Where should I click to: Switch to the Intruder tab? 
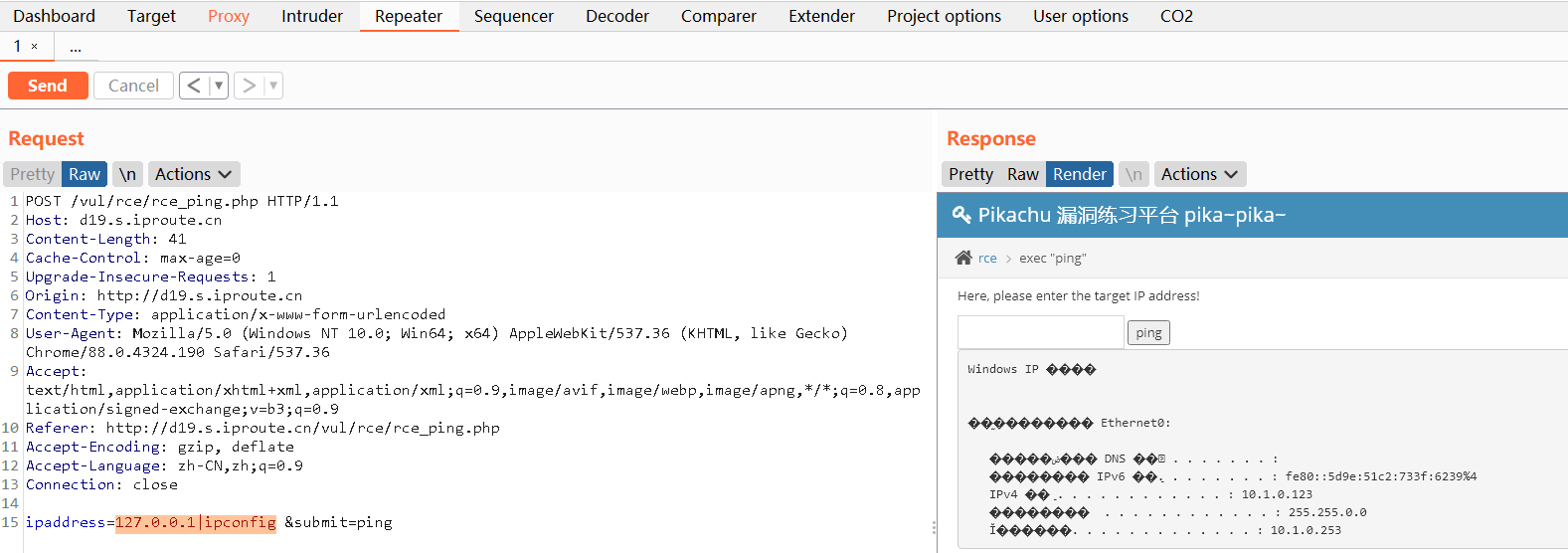click(311, 16)
